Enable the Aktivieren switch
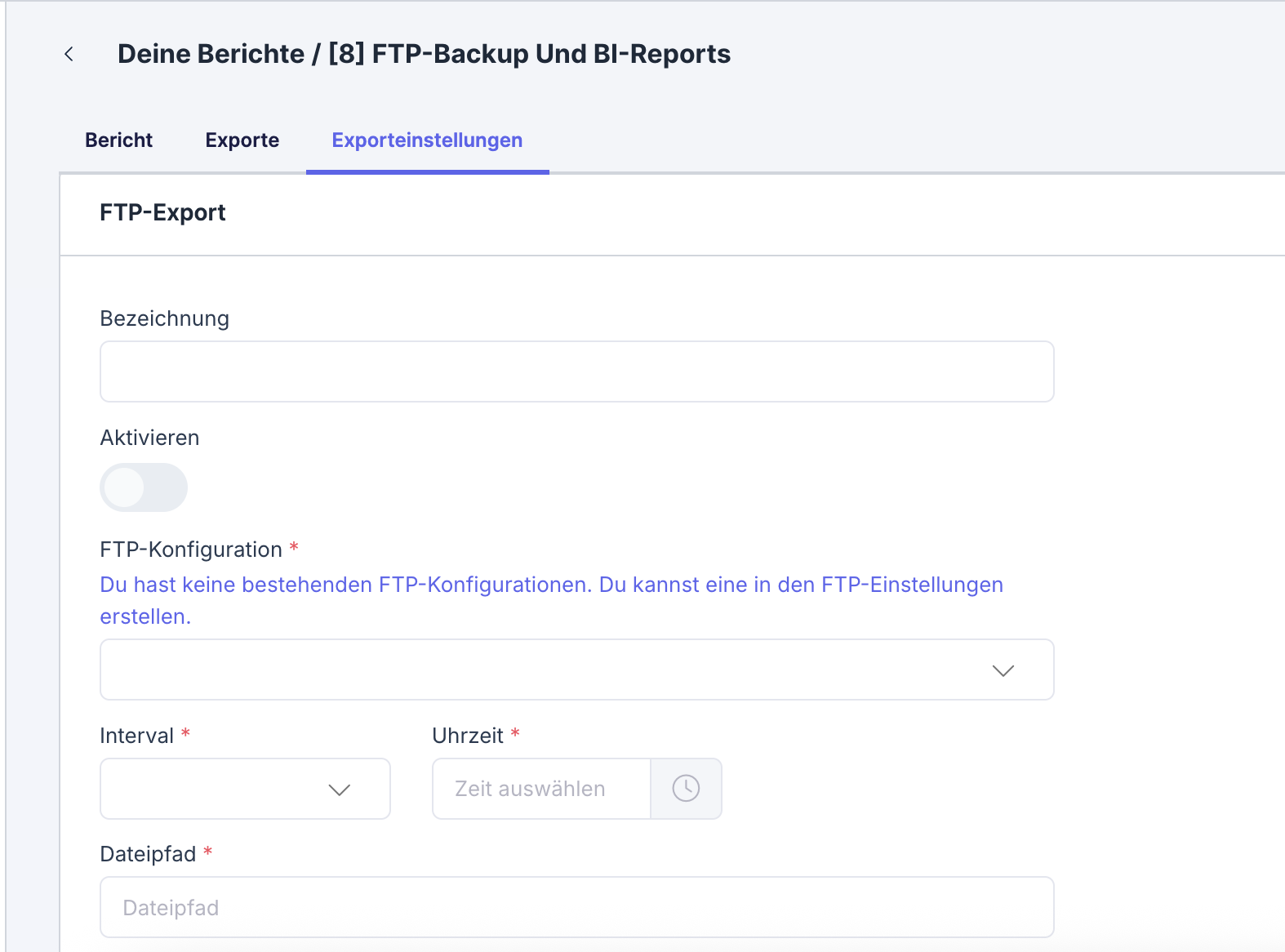The height and width of the screenshot is (952, 1285). (x=144, y=487)
